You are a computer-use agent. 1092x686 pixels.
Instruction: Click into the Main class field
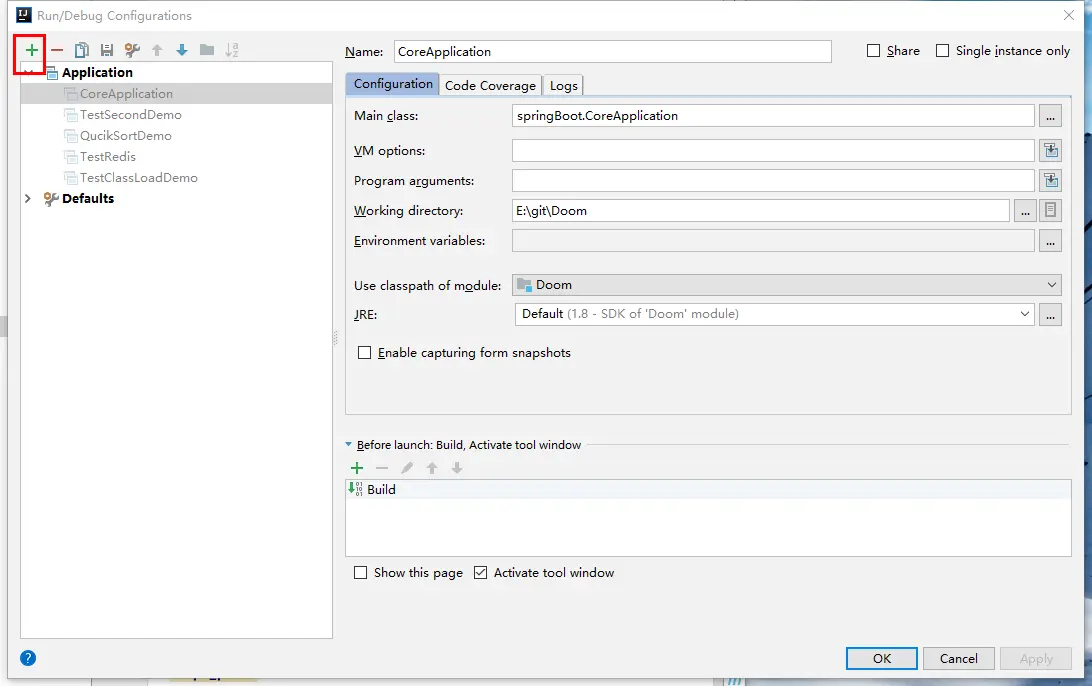[x=773, y=116]
